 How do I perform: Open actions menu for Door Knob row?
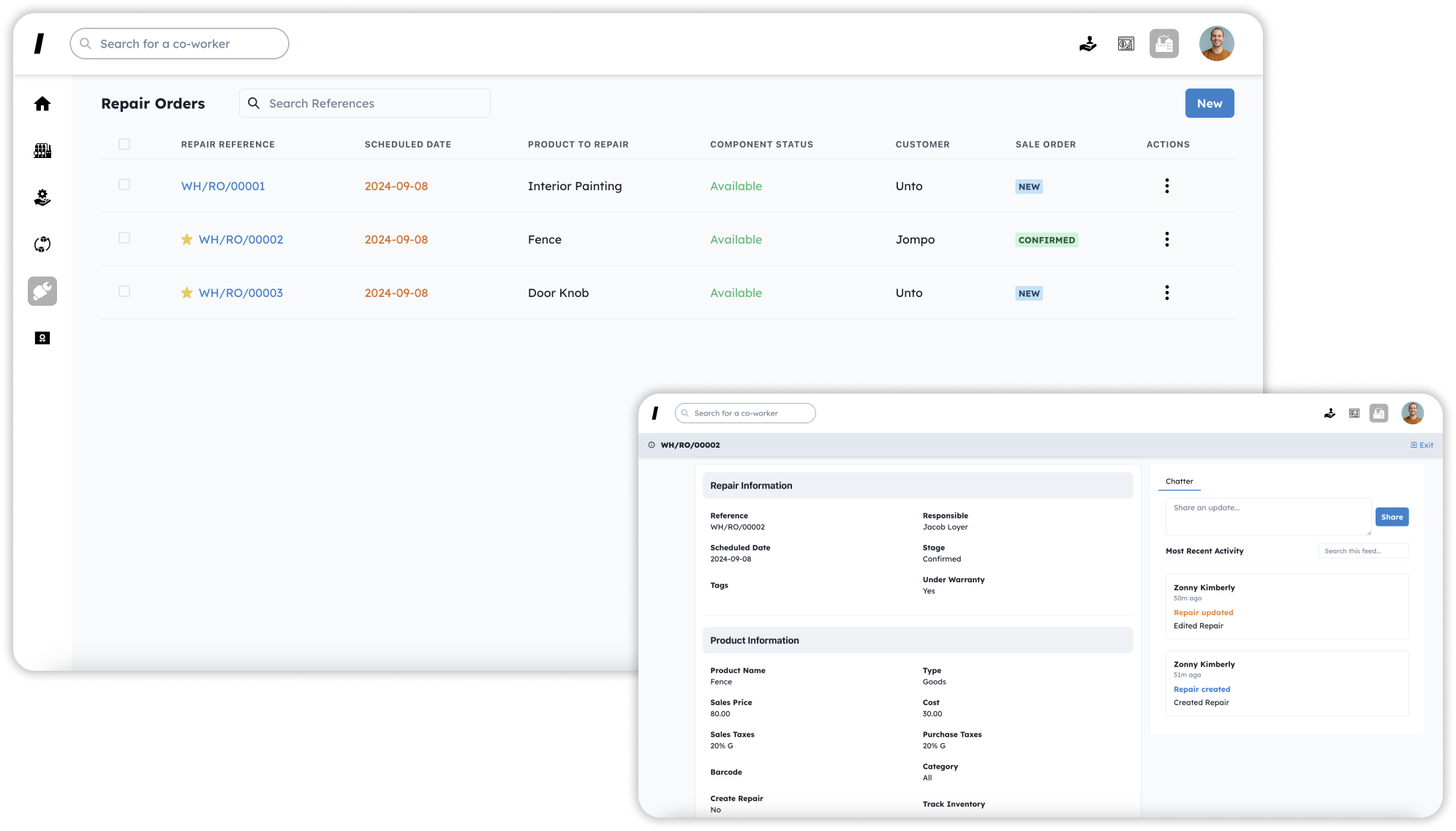[x=1166, y=293]
